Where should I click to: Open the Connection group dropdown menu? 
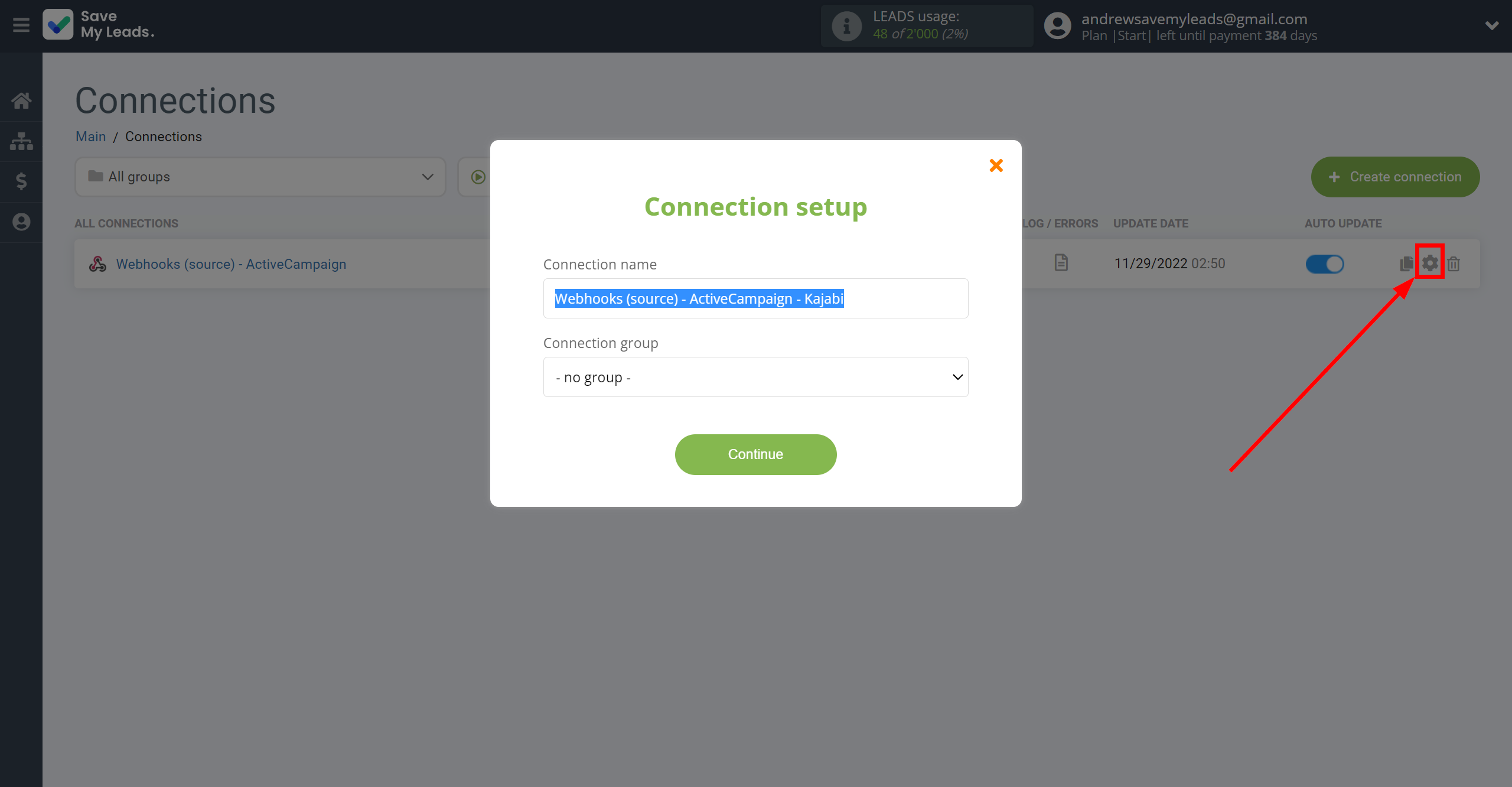click(755, 377)
